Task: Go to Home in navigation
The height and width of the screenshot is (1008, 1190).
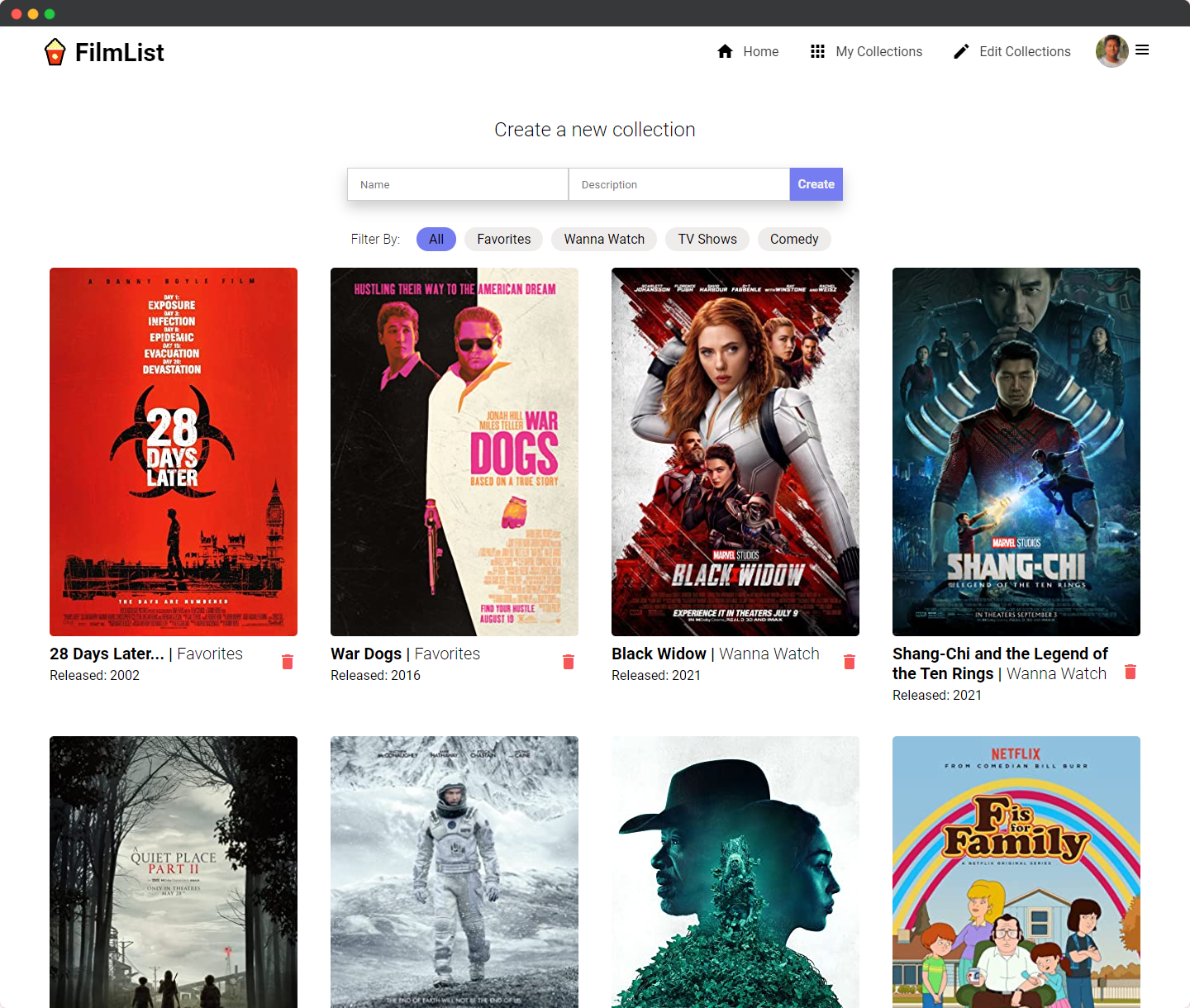Action: click(748, 51)
